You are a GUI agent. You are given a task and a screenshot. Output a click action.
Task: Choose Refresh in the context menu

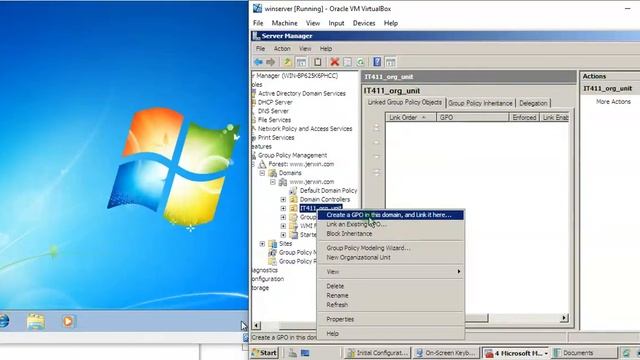[391, 305]
